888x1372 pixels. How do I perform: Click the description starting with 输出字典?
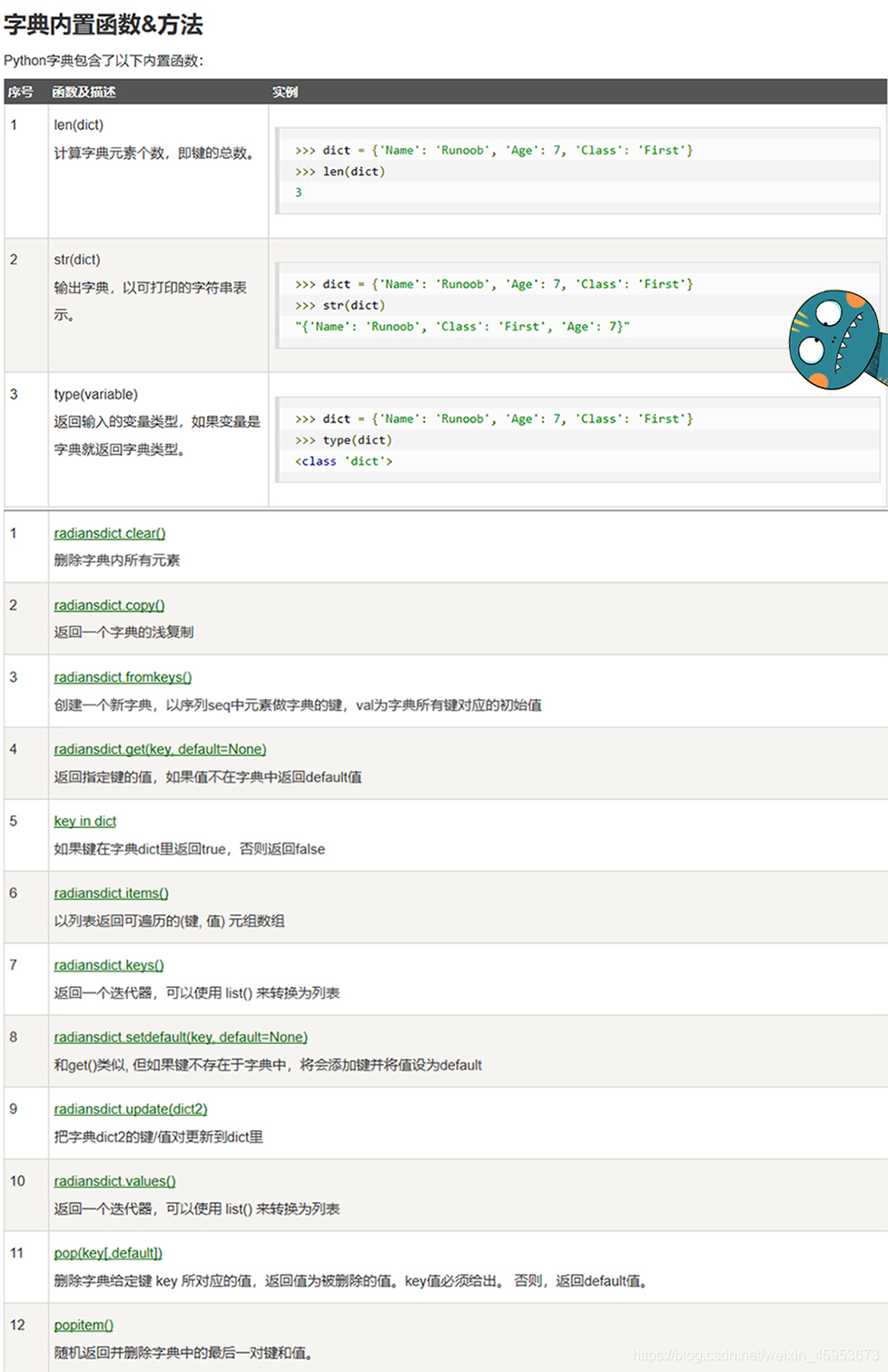tap(151, 301)
